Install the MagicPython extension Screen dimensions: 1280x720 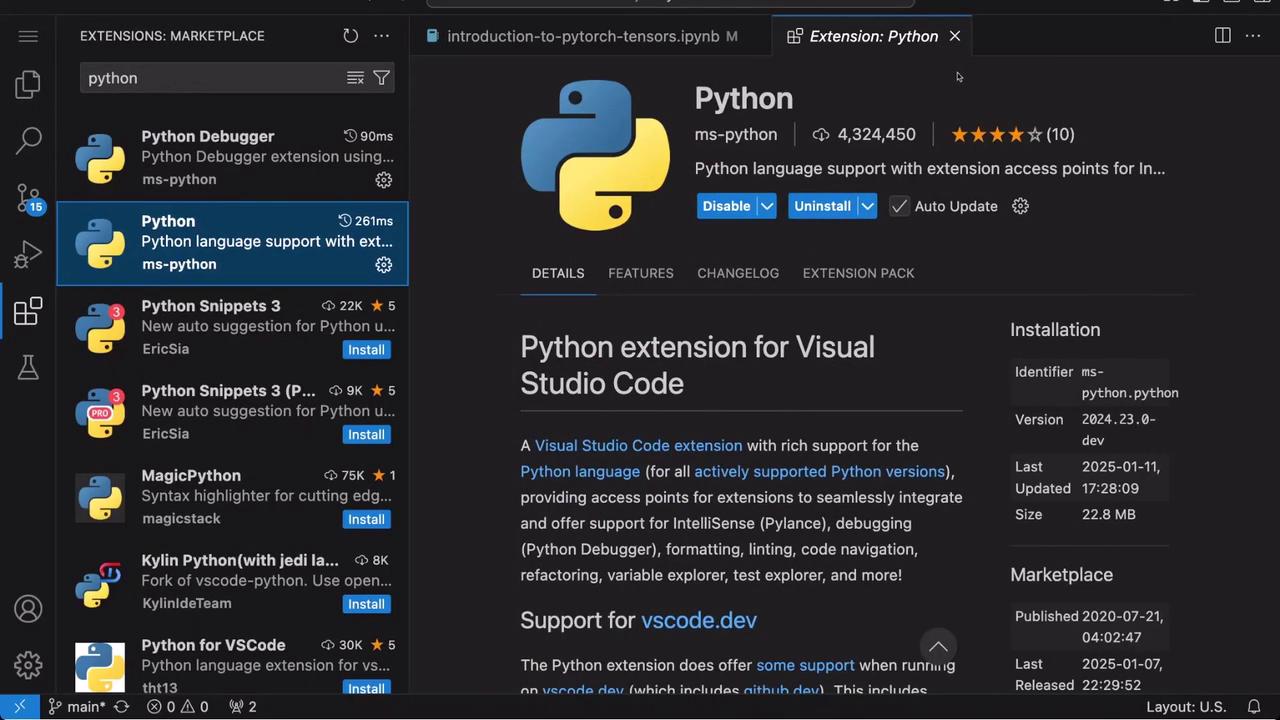point(366,519)
